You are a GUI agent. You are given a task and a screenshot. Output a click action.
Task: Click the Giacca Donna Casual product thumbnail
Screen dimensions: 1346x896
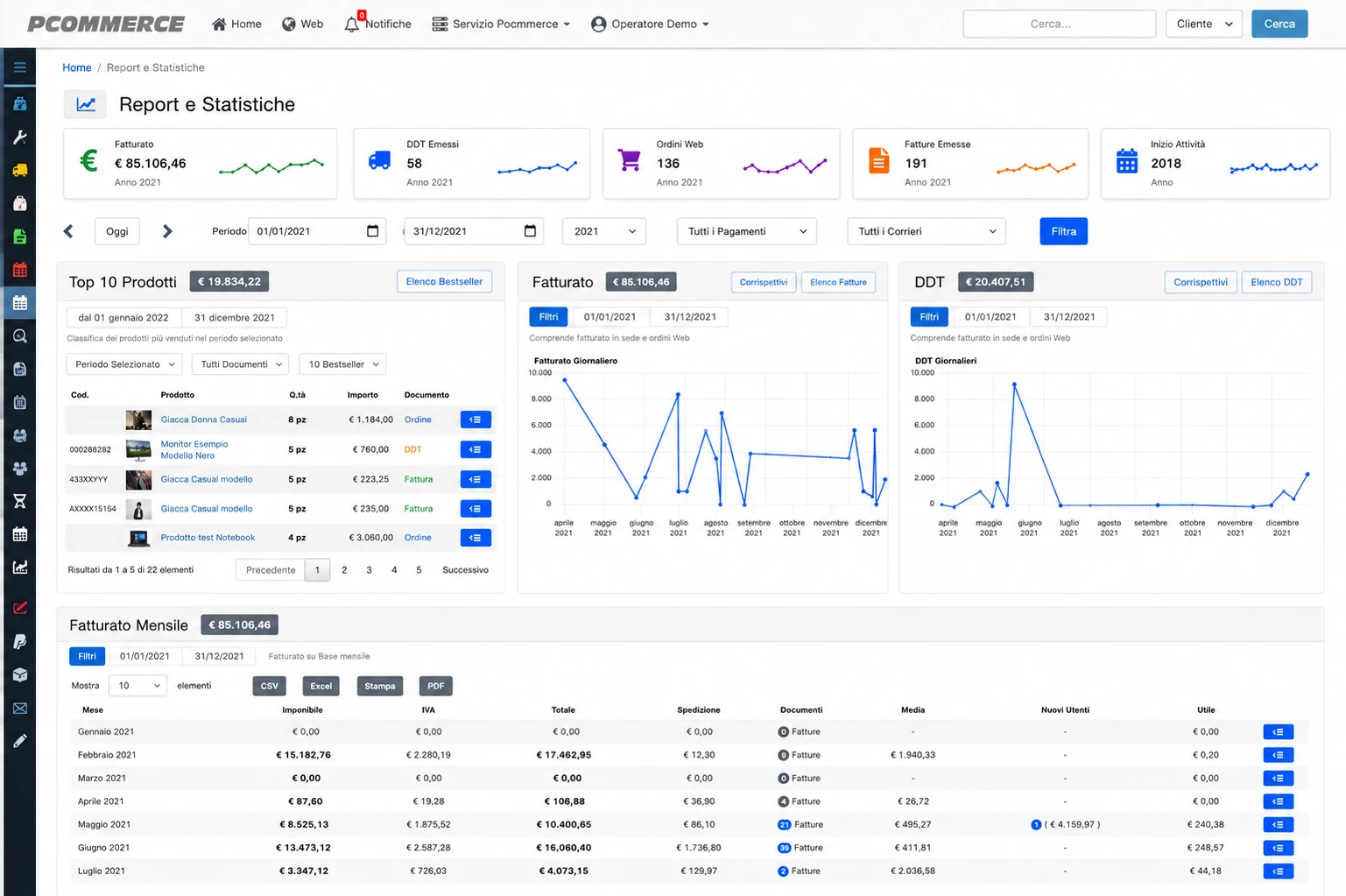138,420
